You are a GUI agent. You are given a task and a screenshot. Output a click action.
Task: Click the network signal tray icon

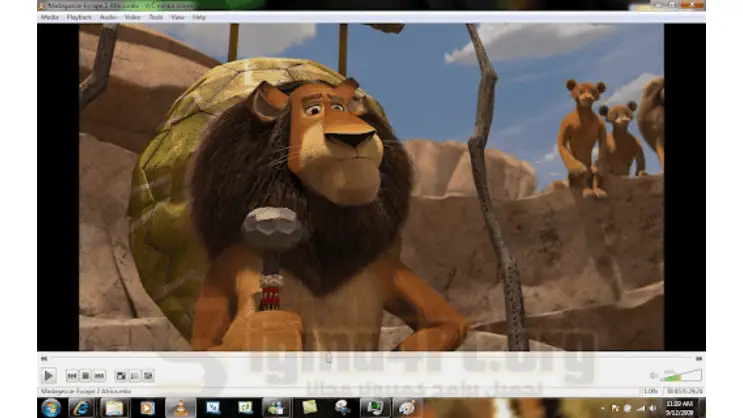click(641, 408)
